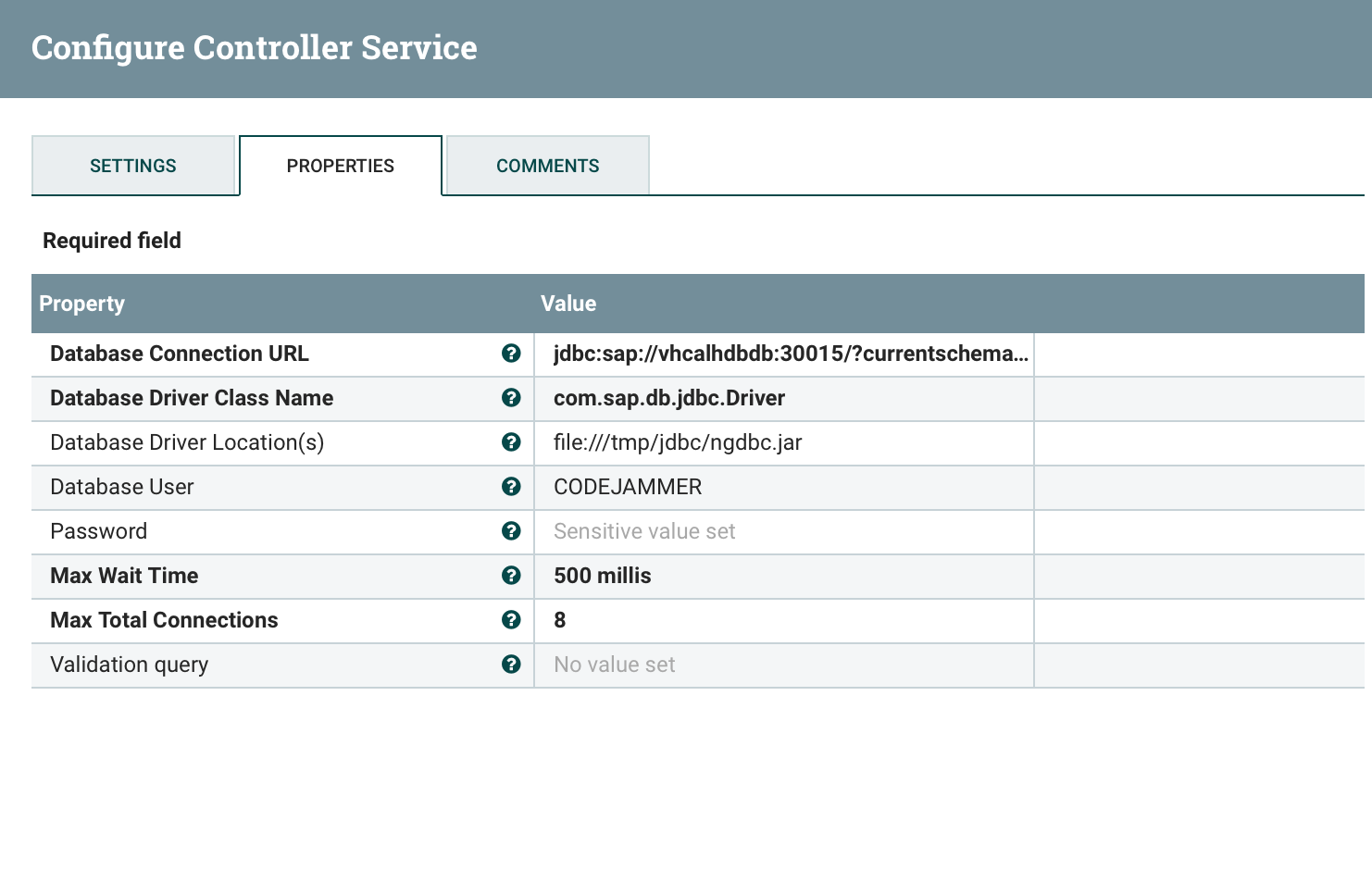Open the Database User help tooltip
The width and height of the screenshot is (1372, 870).
[x=511, y=487]
